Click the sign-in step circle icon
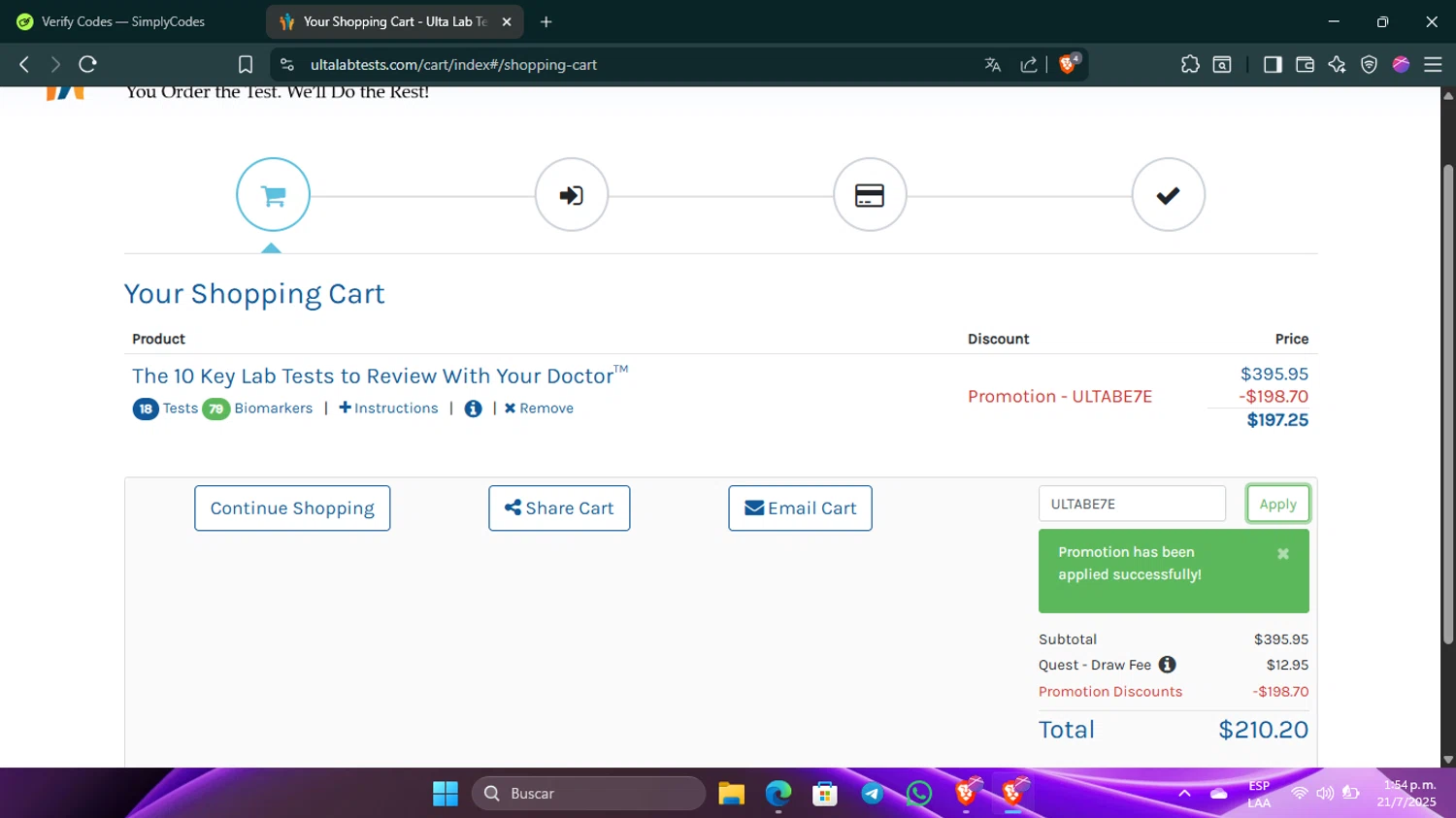The height and width of the screenshot is (818, 1456). [572, 195]
